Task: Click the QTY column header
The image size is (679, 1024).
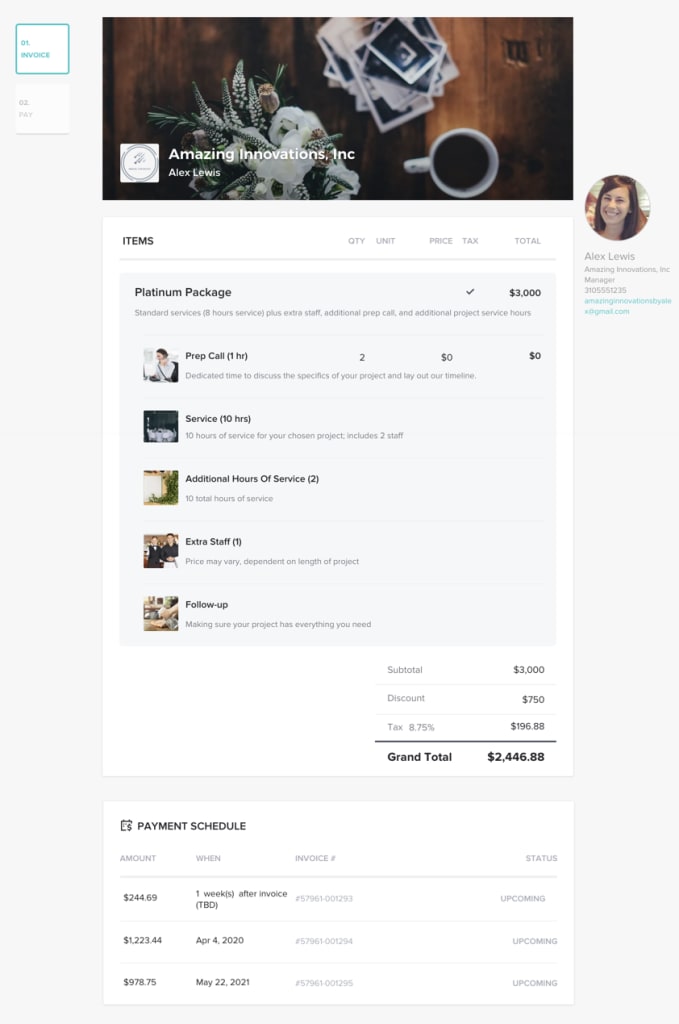Action: coord(356,241)
